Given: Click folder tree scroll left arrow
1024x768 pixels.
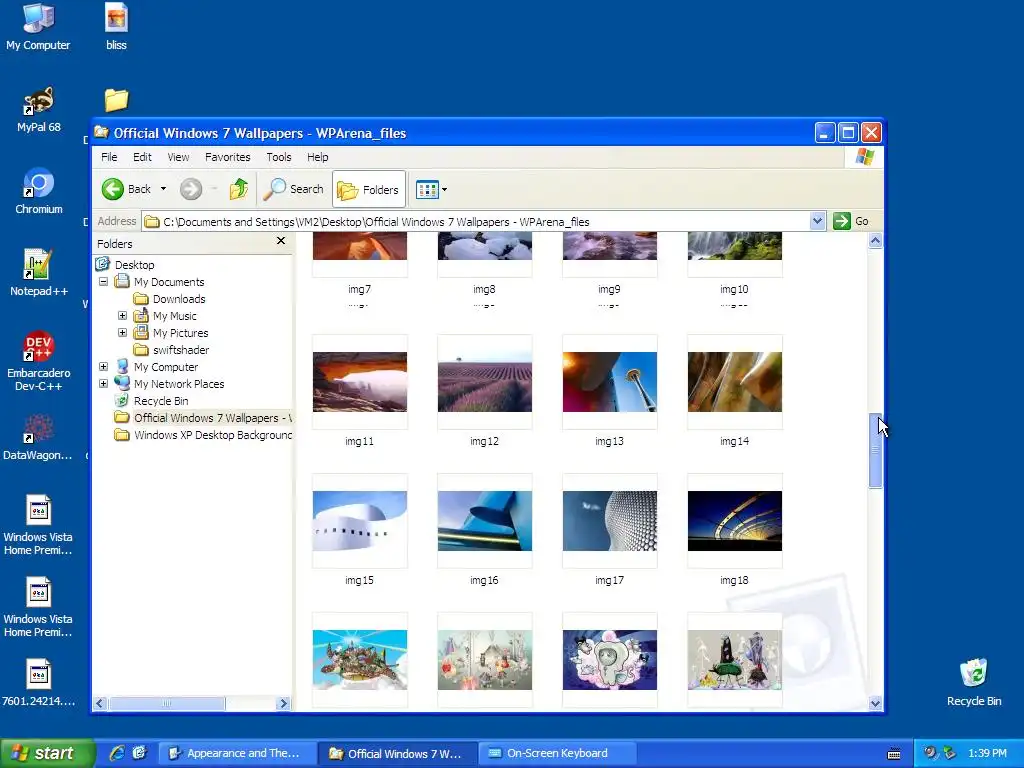Looking at the screenshot, I should (x=100, y=703).
